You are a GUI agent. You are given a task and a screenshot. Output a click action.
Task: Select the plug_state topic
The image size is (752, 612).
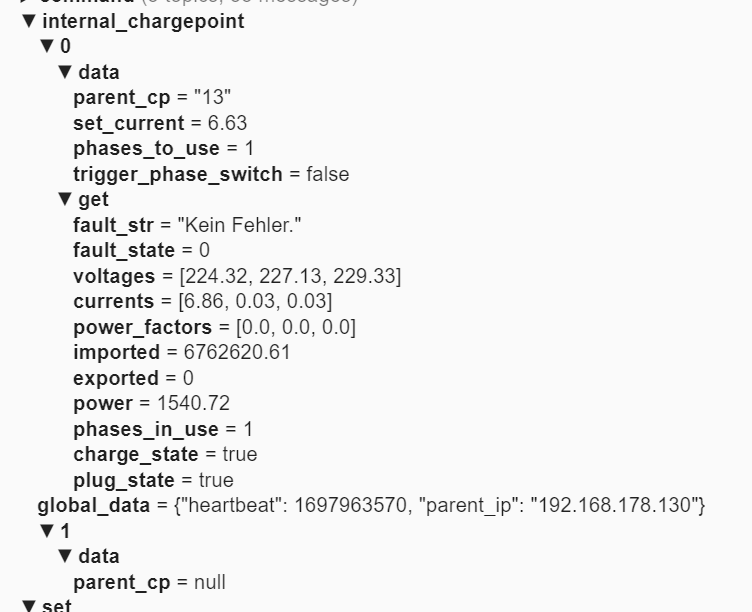153,480
